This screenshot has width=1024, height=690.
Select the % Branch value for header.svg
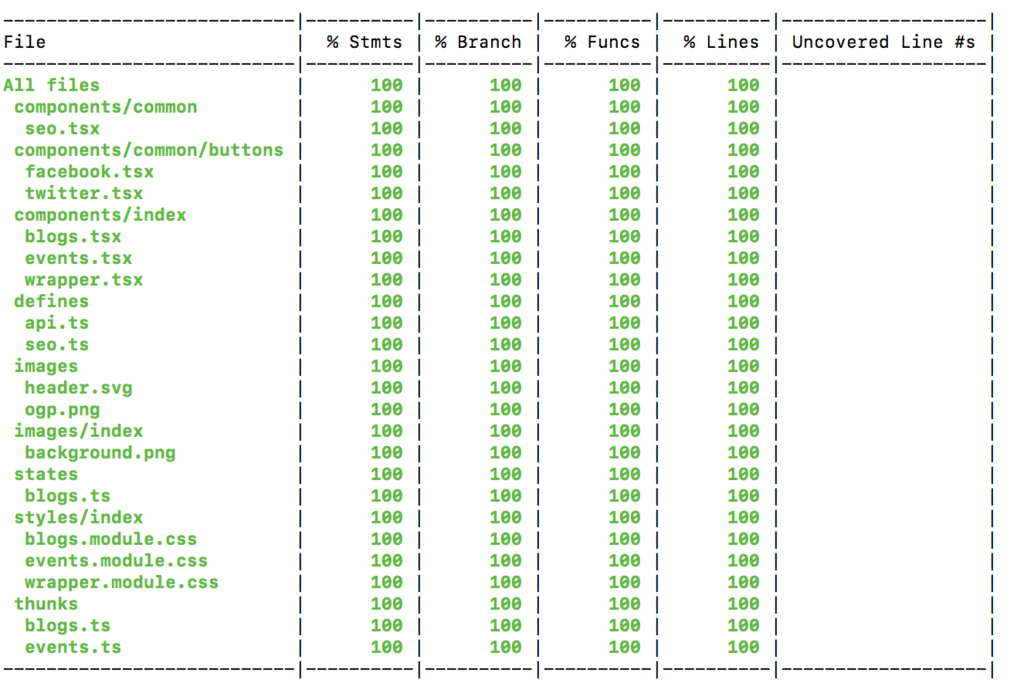505,388
